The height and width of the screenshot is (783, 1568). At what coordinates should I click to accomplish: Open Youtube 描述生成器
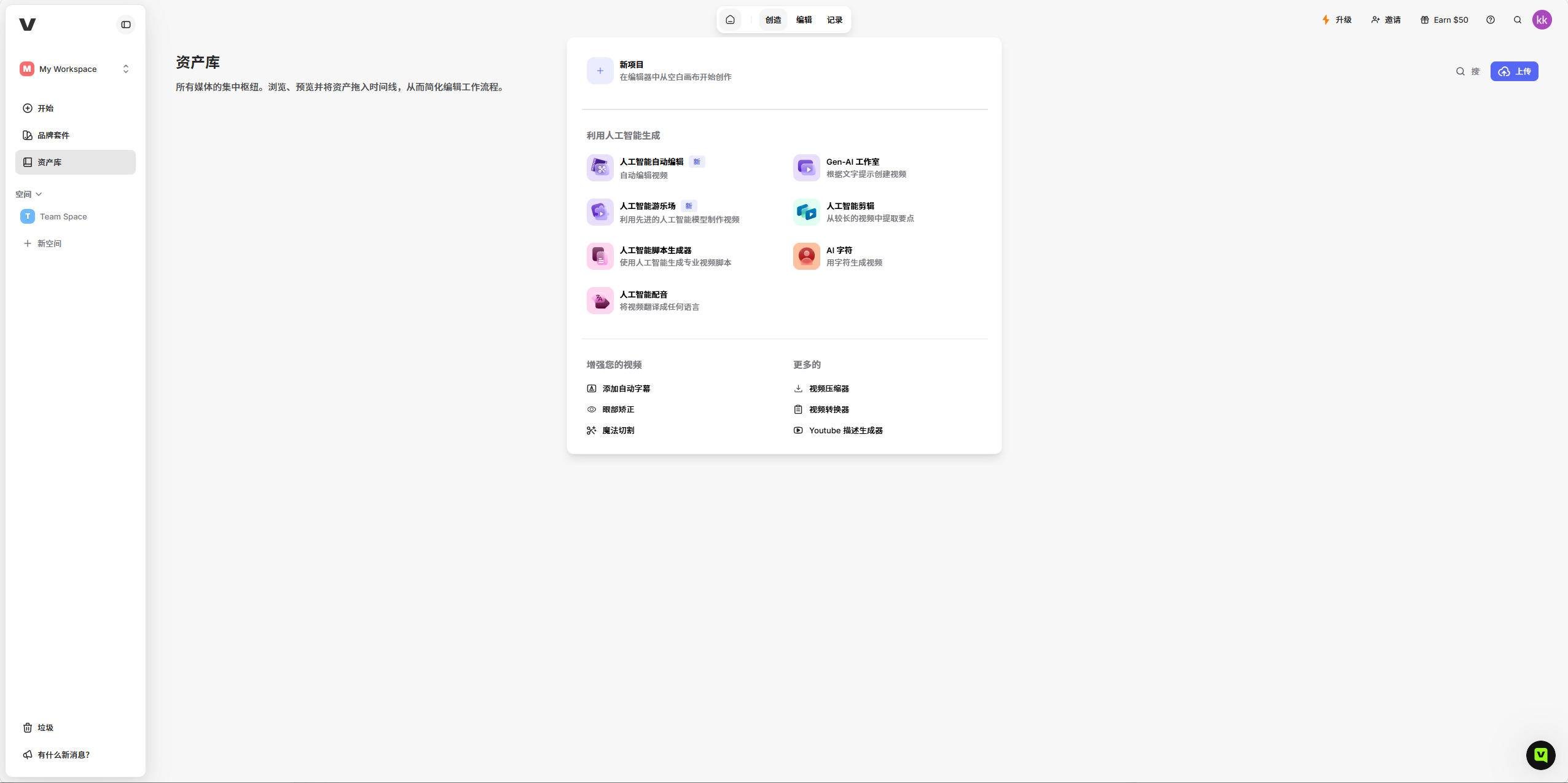pos(838,430)
